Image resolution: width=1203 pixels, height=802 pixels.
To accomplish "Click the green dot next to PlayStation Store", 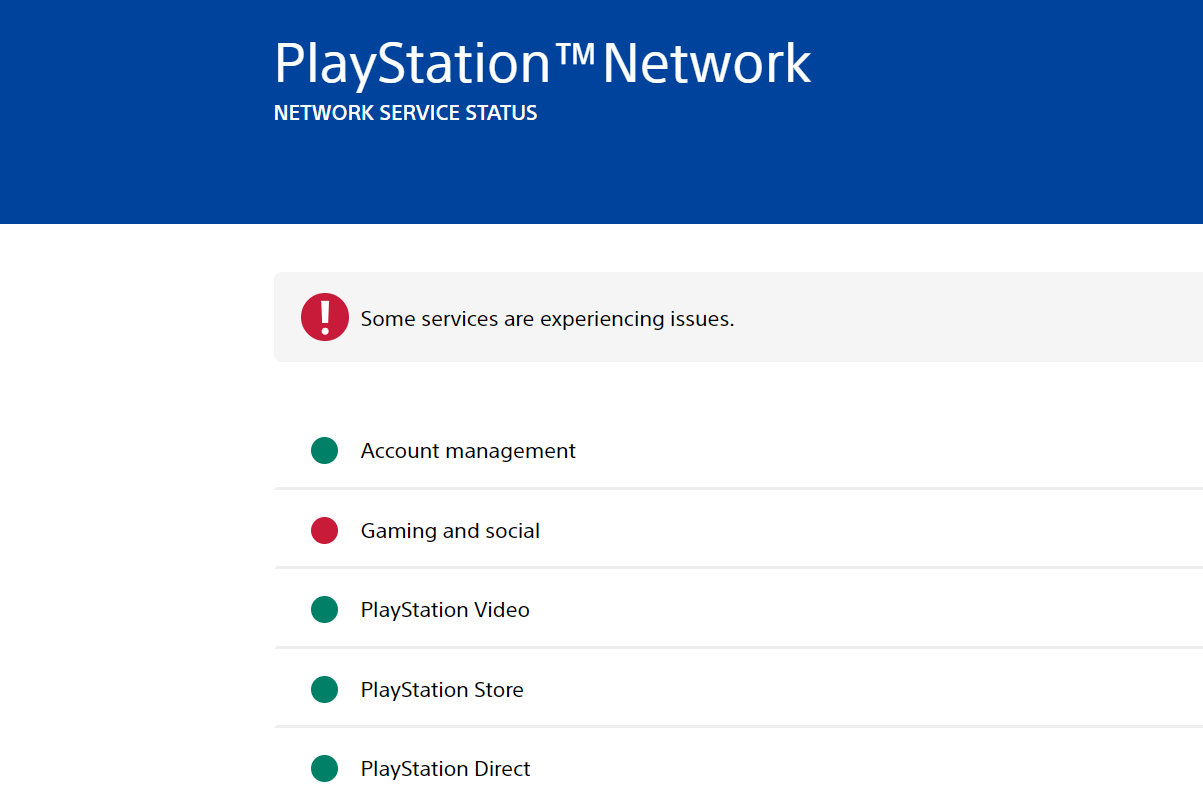I will pyautogui.click(x=323, y=689).
